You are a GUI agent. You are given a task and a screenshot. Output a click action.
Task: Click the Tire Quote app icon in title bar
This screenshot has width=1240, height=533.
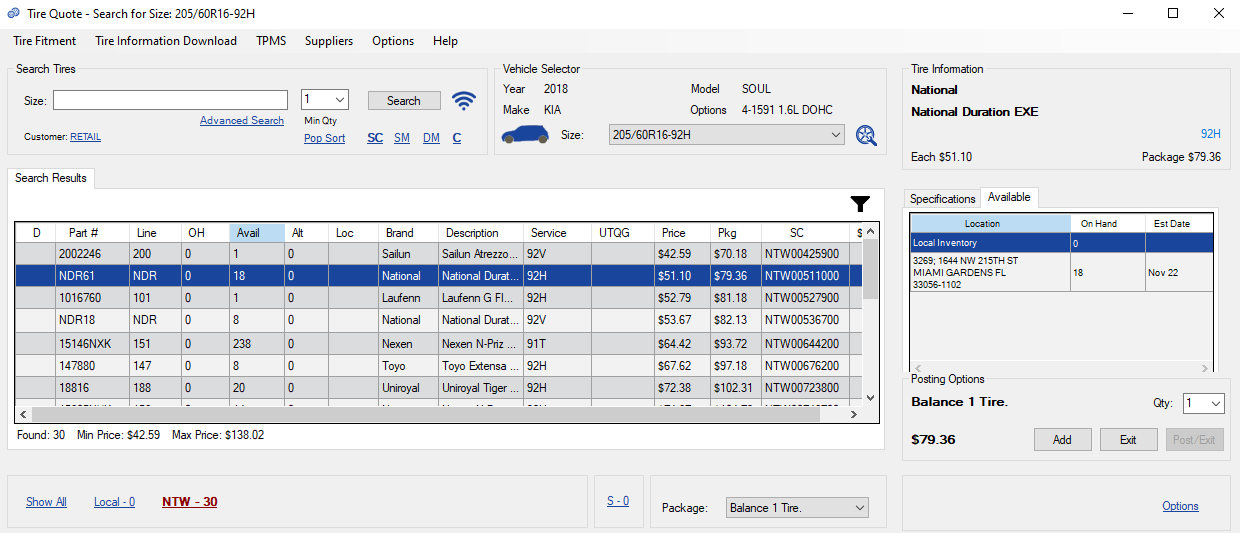[x=13, y=13]
